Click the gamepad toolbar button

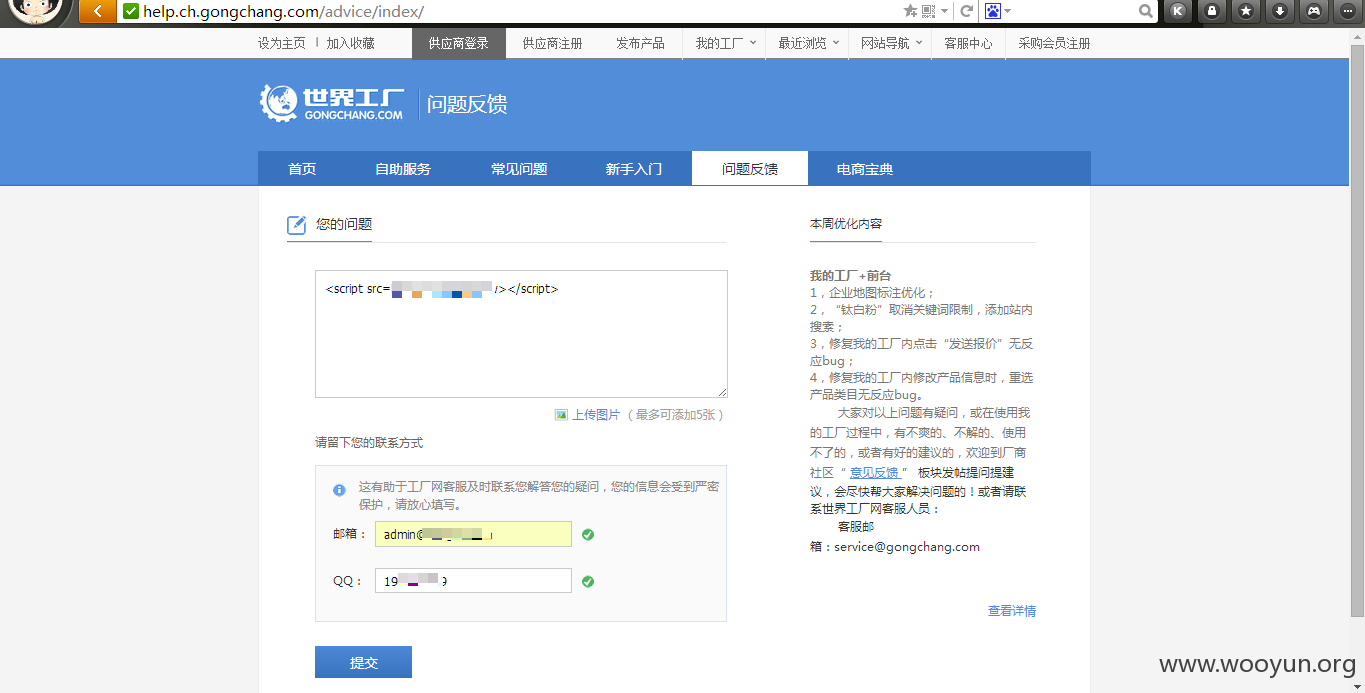(x=1313, y=11)
